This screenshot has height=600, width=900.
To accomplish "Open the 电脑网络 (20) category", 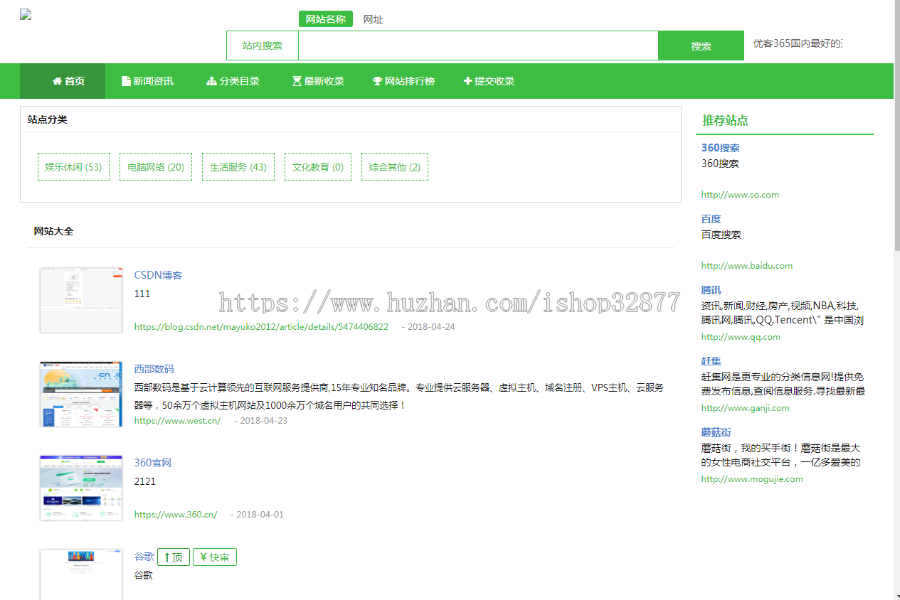I will click(x=156, y=167).
